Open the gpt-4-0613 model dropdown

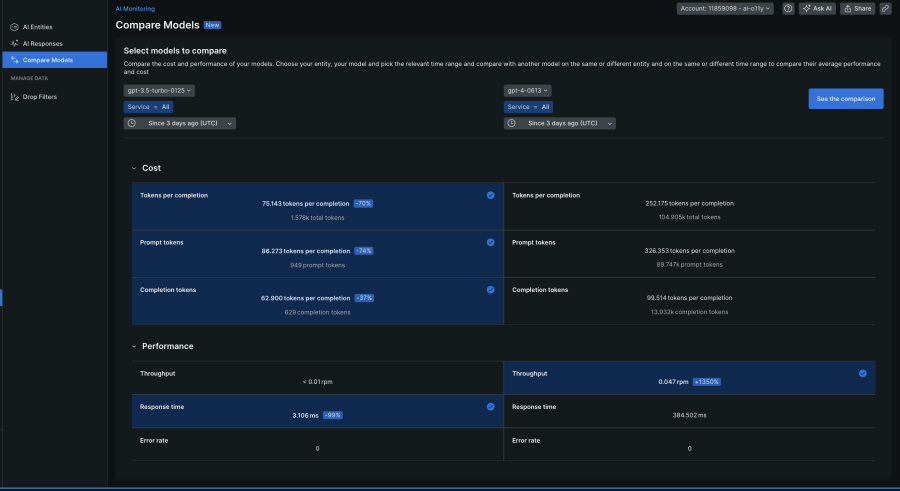pyautogui.click(x=530, y=90)
